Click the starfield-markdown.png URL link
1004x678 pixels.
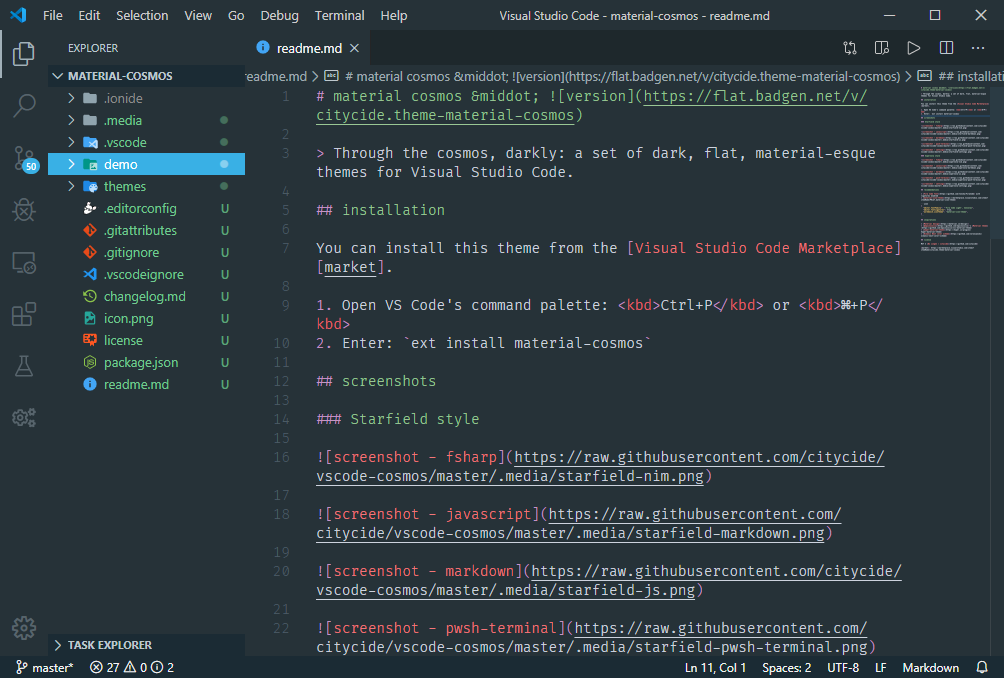pos(571,533)
